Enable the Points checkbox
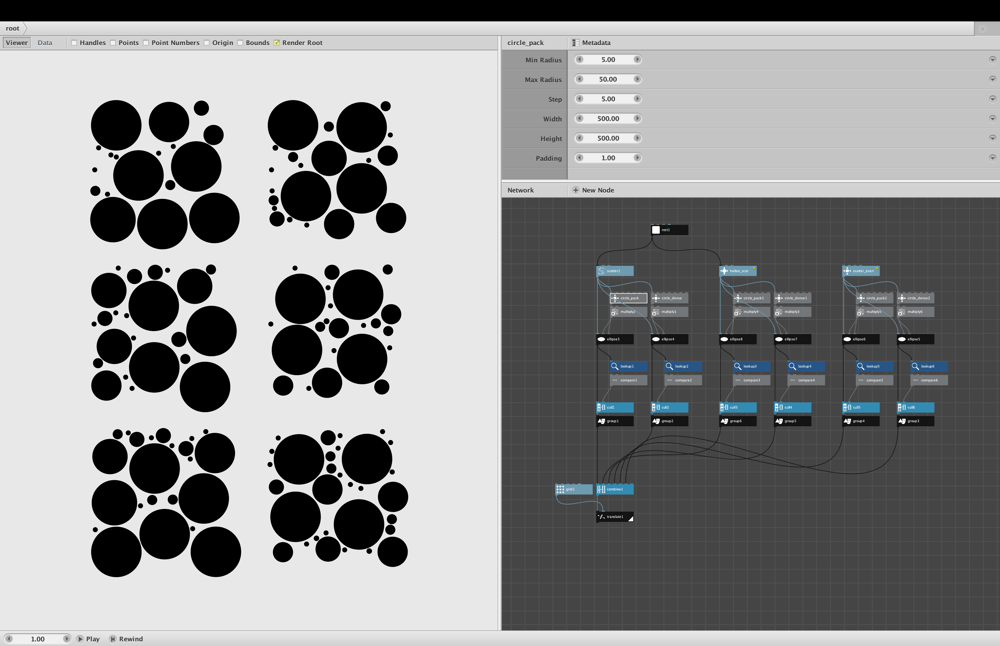The width and height of the screenshot is (1000, 646). (113, 43)
